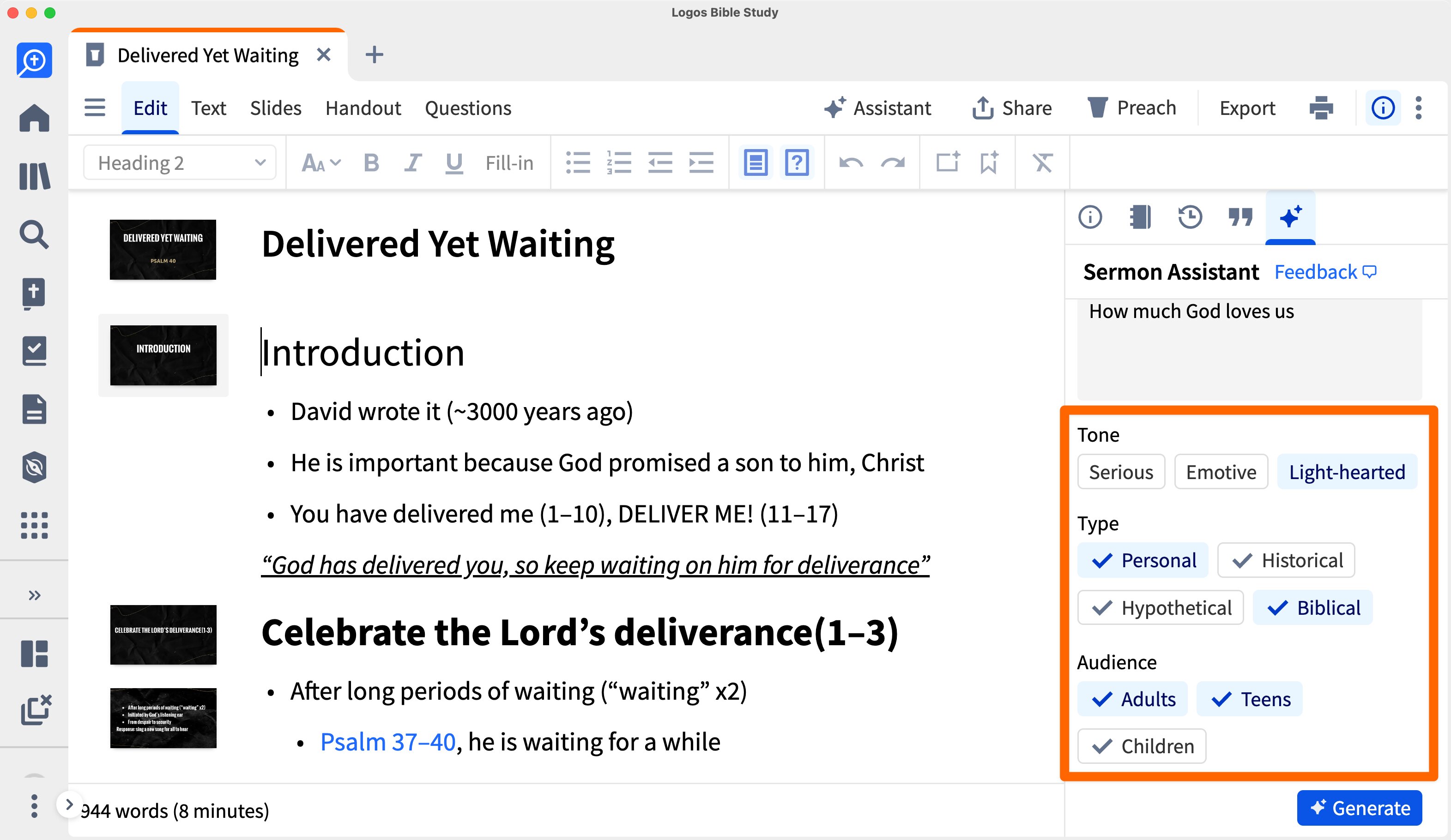Open the vertical three-dot options menu at top right
The width and height of the screenshot is (1451, 840).
pos(1418,108)
